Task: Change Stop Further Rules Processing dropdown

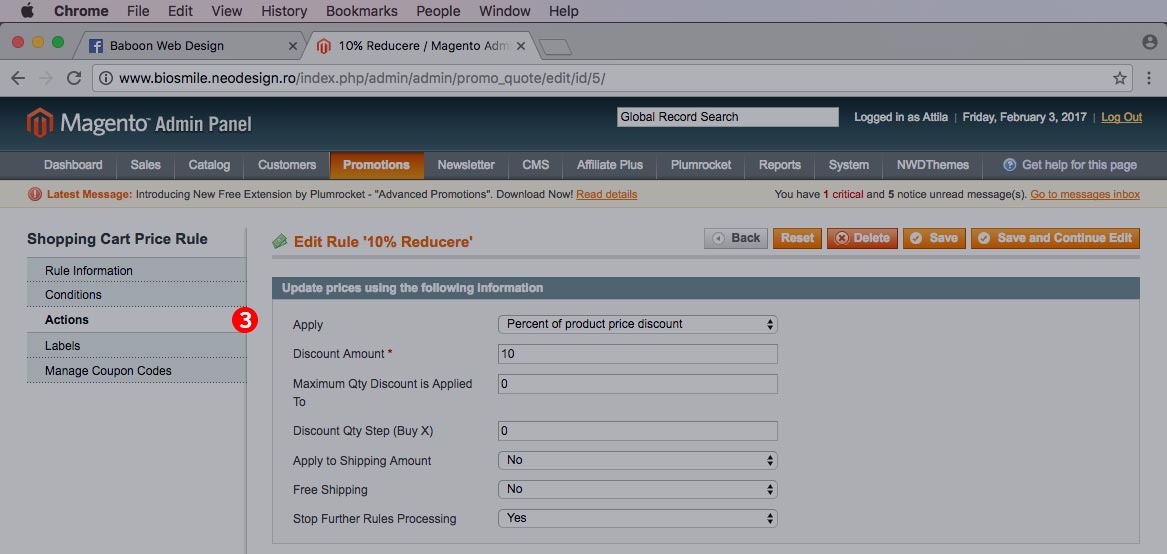Action: (x=637, y=518)
